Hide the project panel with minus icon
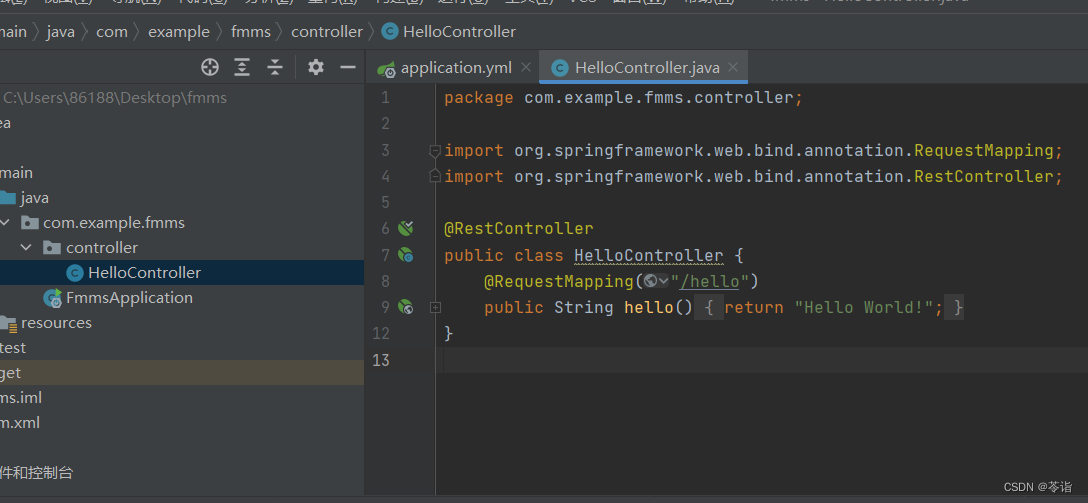Screen dimensions: 1088x503 (348, 67)
